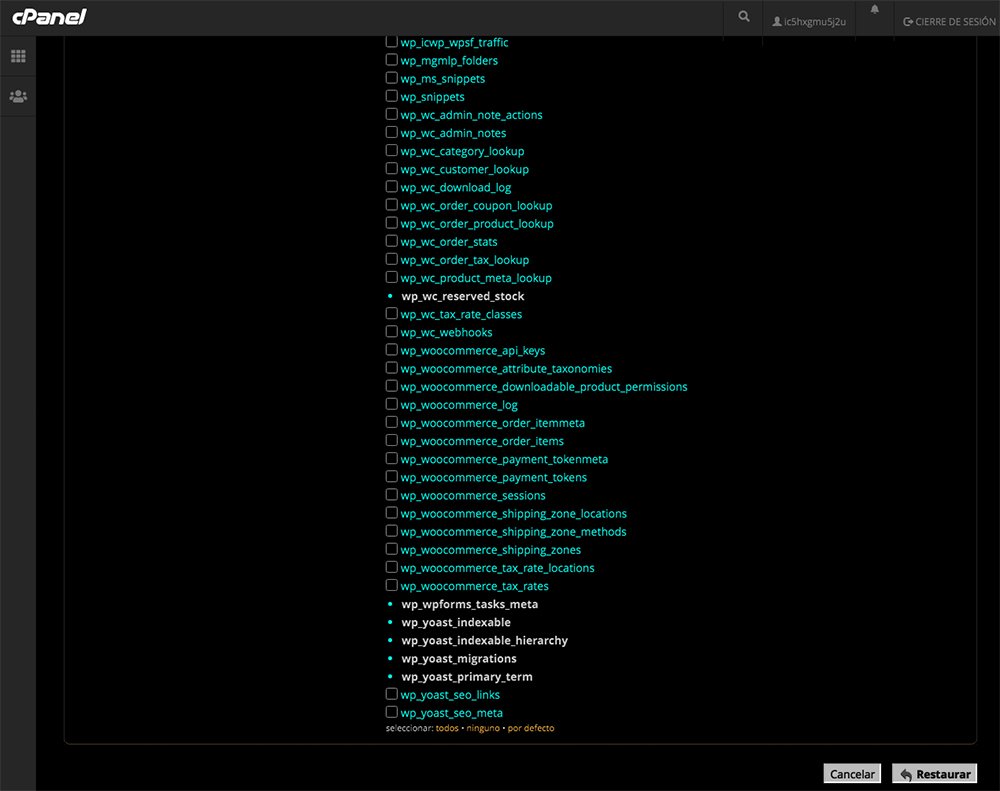Click the wp_yoast_indexable text
The width and height of the screenshot is (1000, 791).
(456, 622)
